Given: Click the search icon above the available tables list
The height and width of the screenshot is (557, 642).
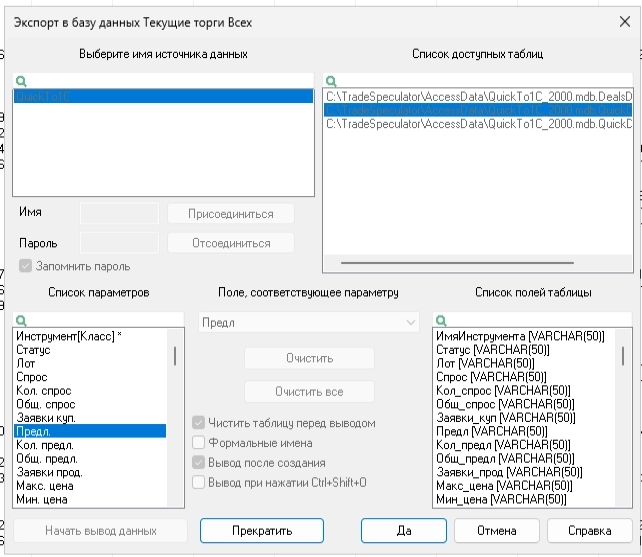Looking at the screenshot, I should click(331, 80).
